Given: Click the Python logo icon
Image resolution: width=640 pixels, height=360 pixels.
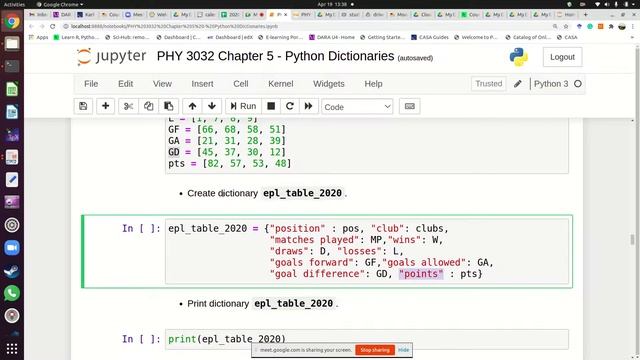Looking at the screenshot, I should coord(518,57).
